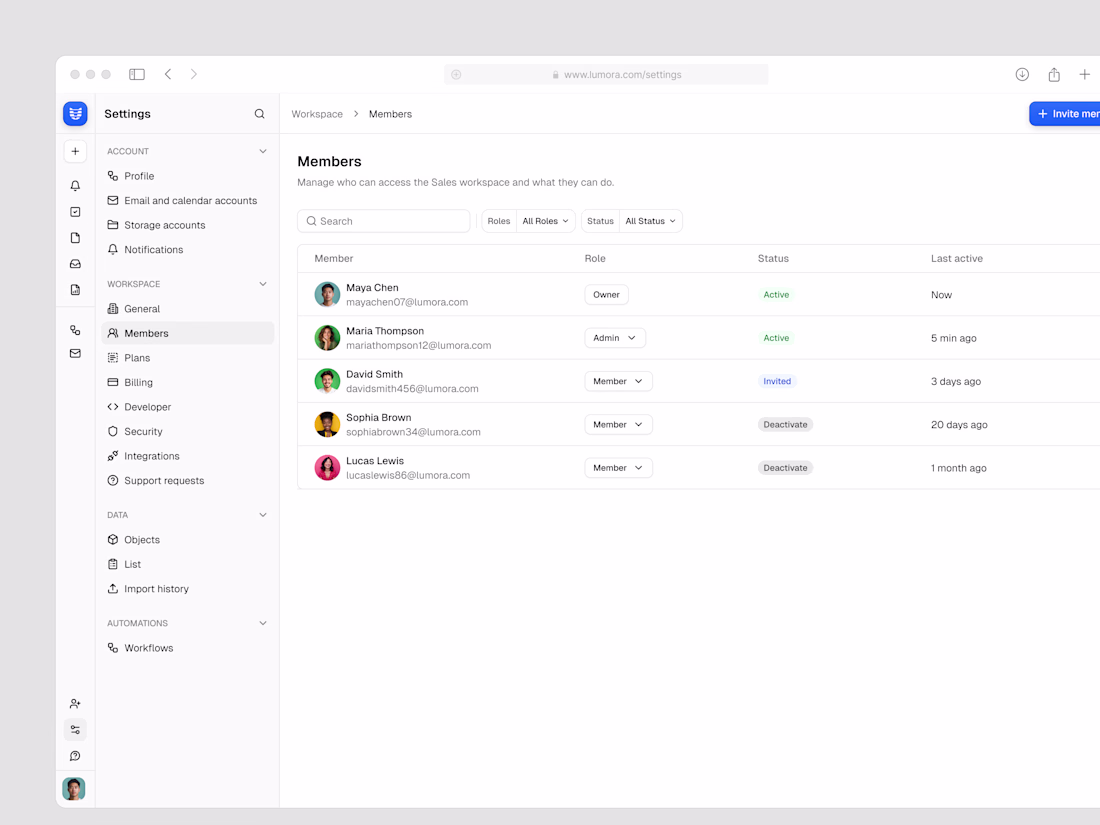Go forward with browser forward arrow
The width and height of the screenshot is (1100, 825).
pos(194,74)
